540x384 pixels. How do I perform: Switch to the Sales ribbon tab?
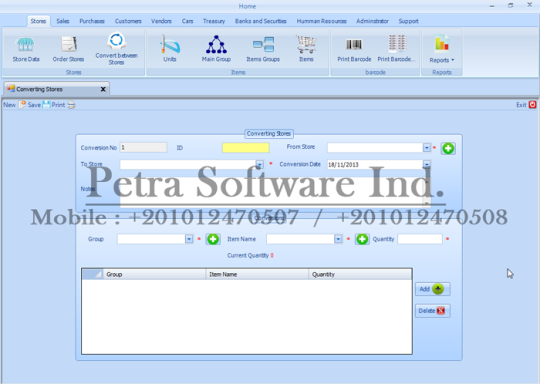(63, 21)
